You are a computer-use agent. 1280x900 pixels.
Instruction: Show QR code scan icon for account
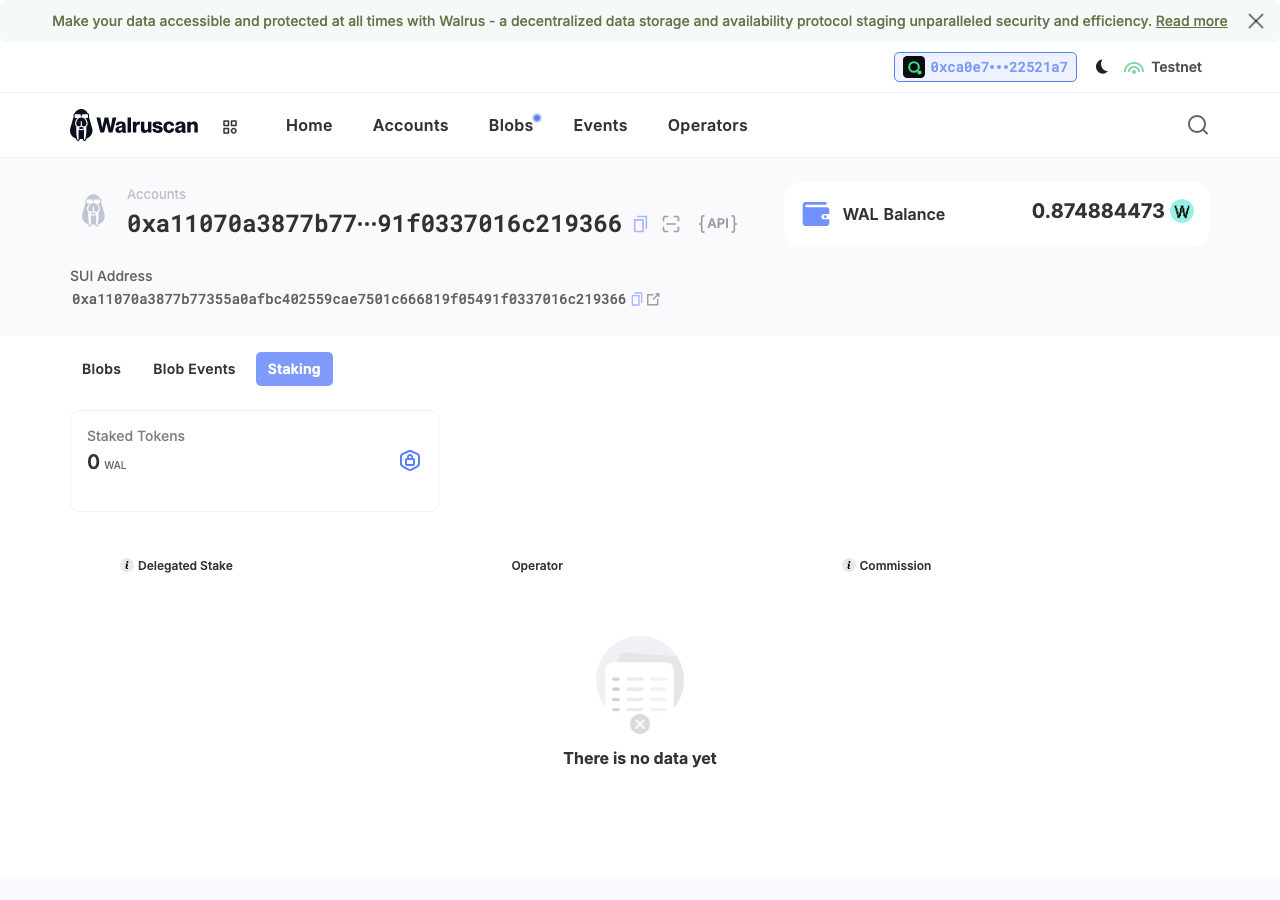[671, 224]
